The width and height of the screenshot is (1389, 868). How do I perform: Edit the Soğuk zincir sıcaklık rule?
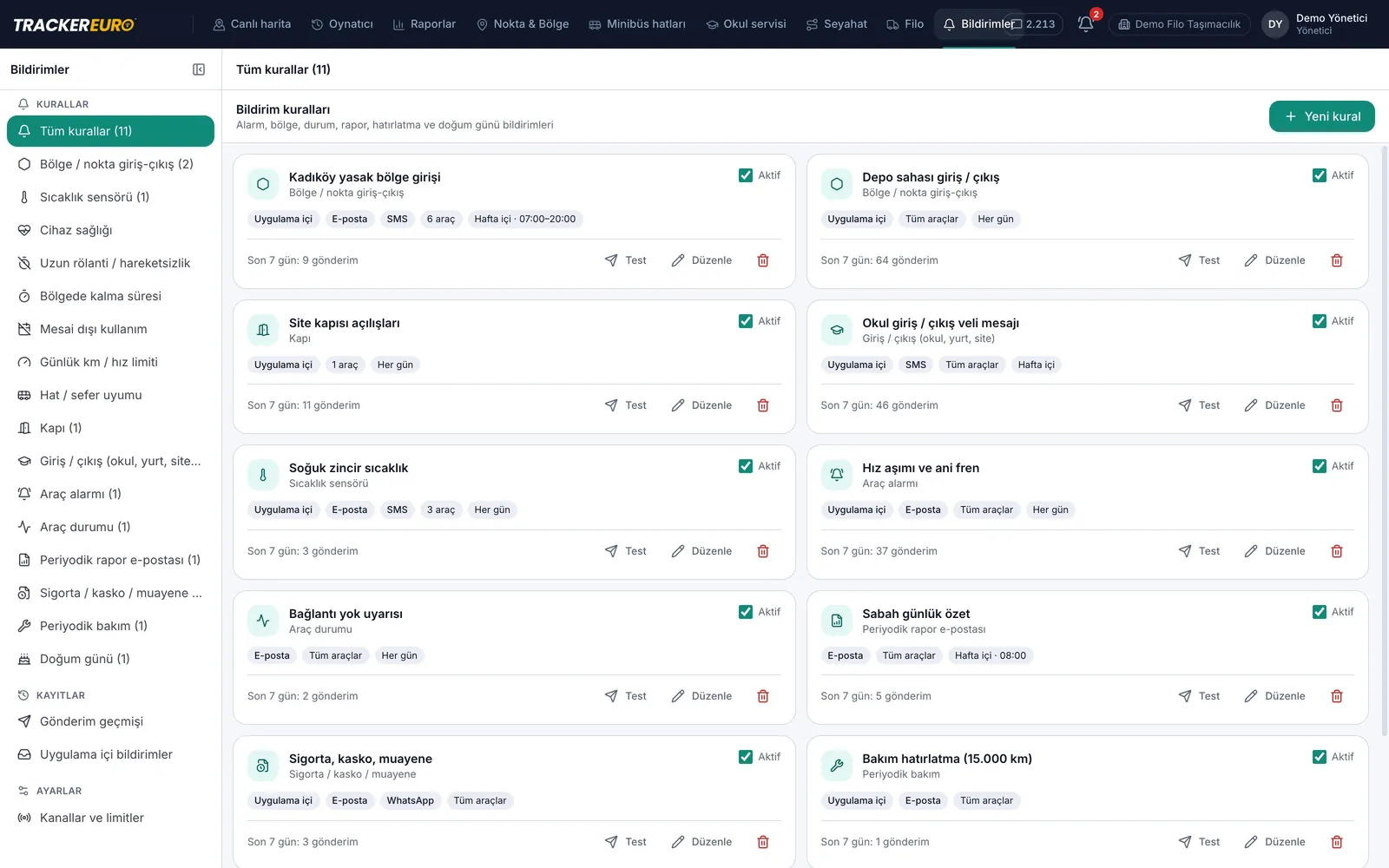point(701,551)
